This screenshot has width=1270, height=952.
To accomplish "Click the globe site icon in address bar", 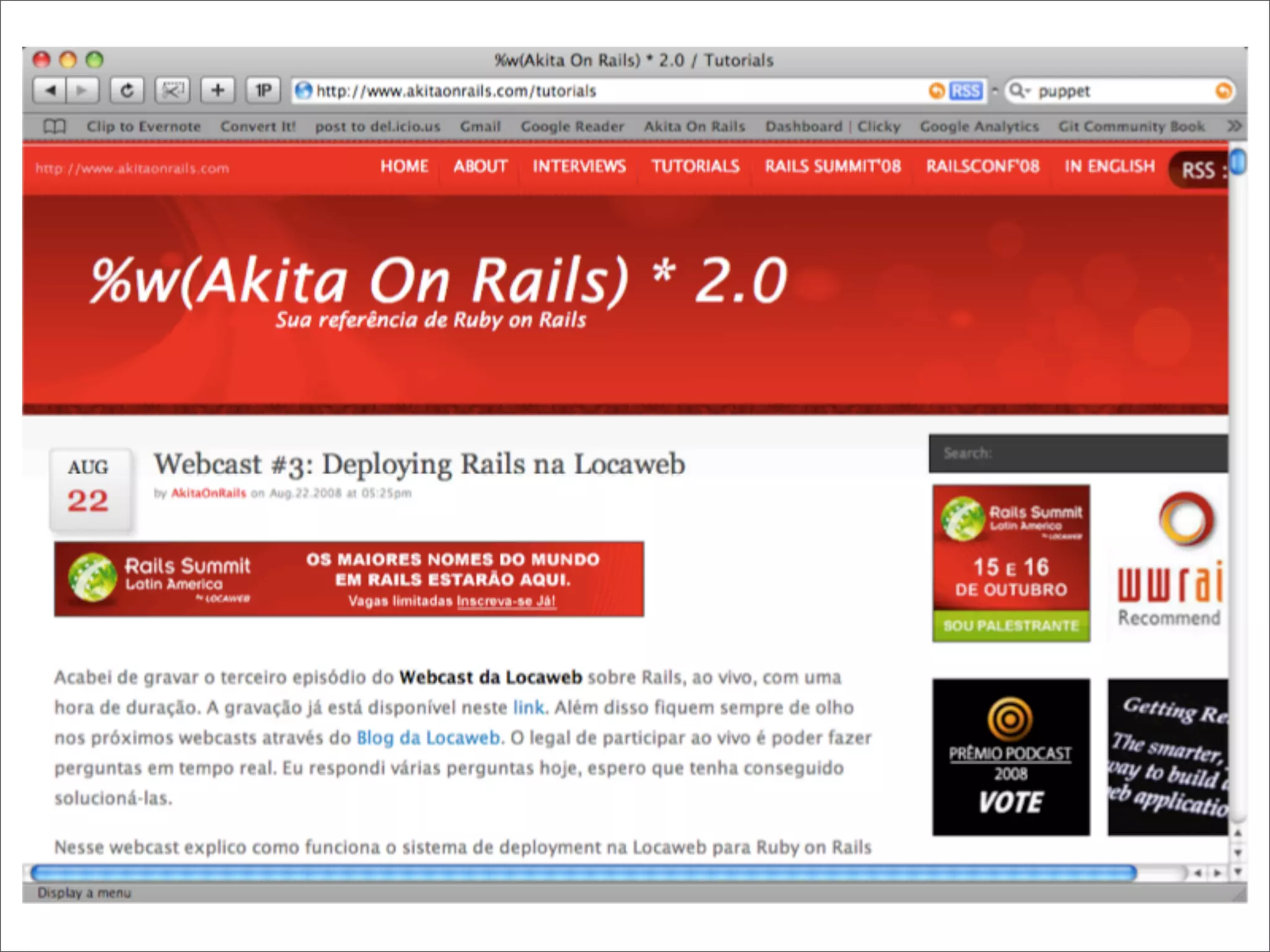I will click(303, 90).
